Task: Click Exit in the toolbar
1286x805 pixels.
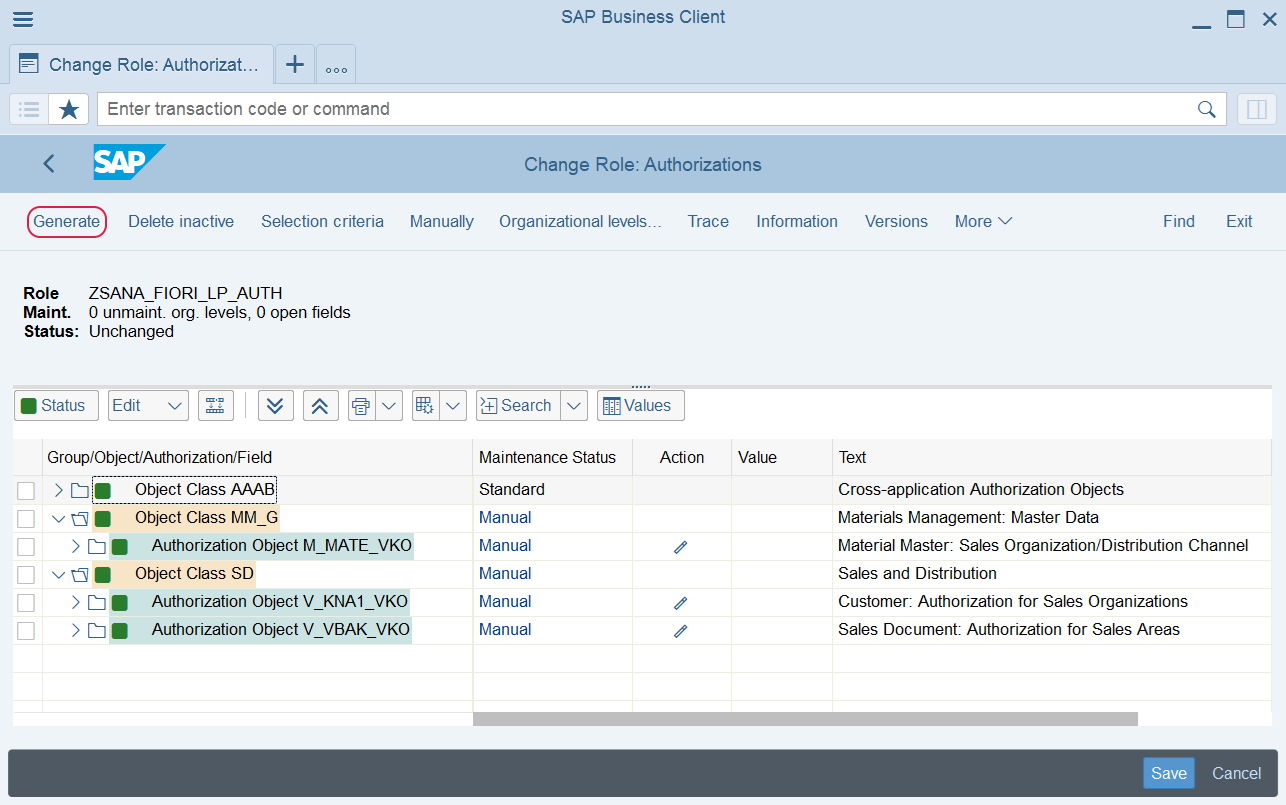Action: [1239, 221]
